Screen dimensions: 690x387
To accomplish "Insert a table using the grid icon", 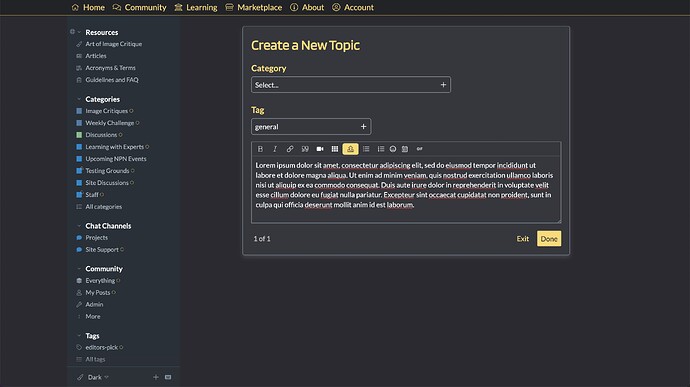I will 335,149.
